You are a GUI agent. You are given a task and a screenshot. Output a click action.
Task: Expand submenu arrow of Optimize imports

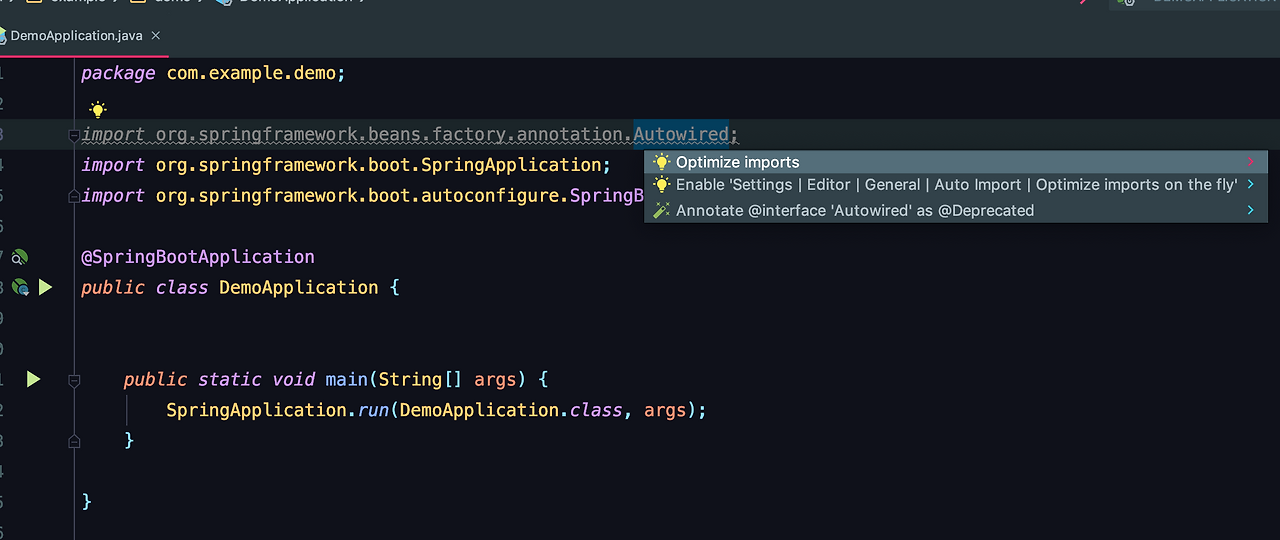tap(1251, 162)
